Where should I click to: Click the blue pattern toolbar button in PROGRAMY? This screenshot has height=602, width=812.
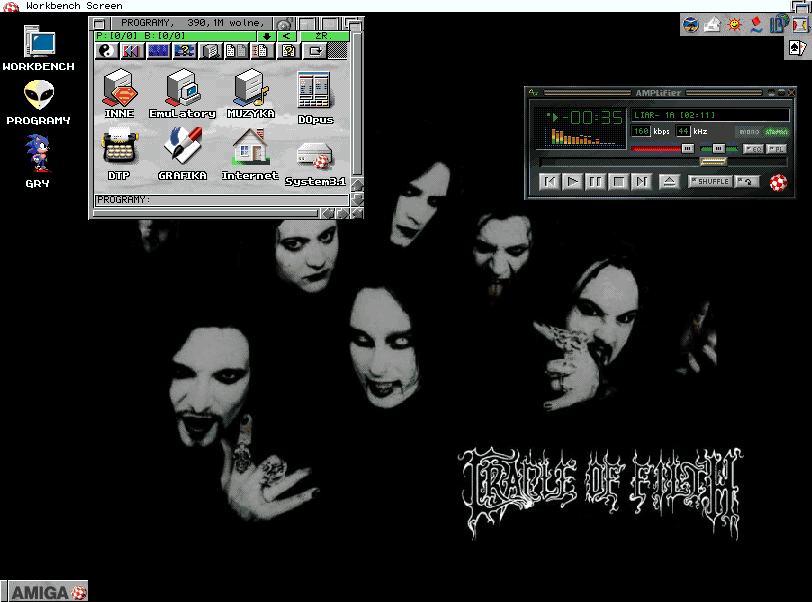pos(158,51)
